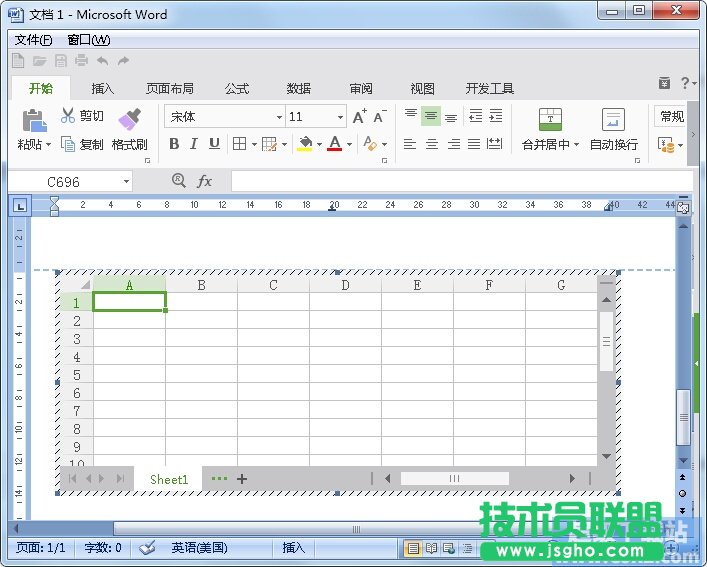Switch to the 插入 (Insert) ribbon tab

(x=102, y=88)
